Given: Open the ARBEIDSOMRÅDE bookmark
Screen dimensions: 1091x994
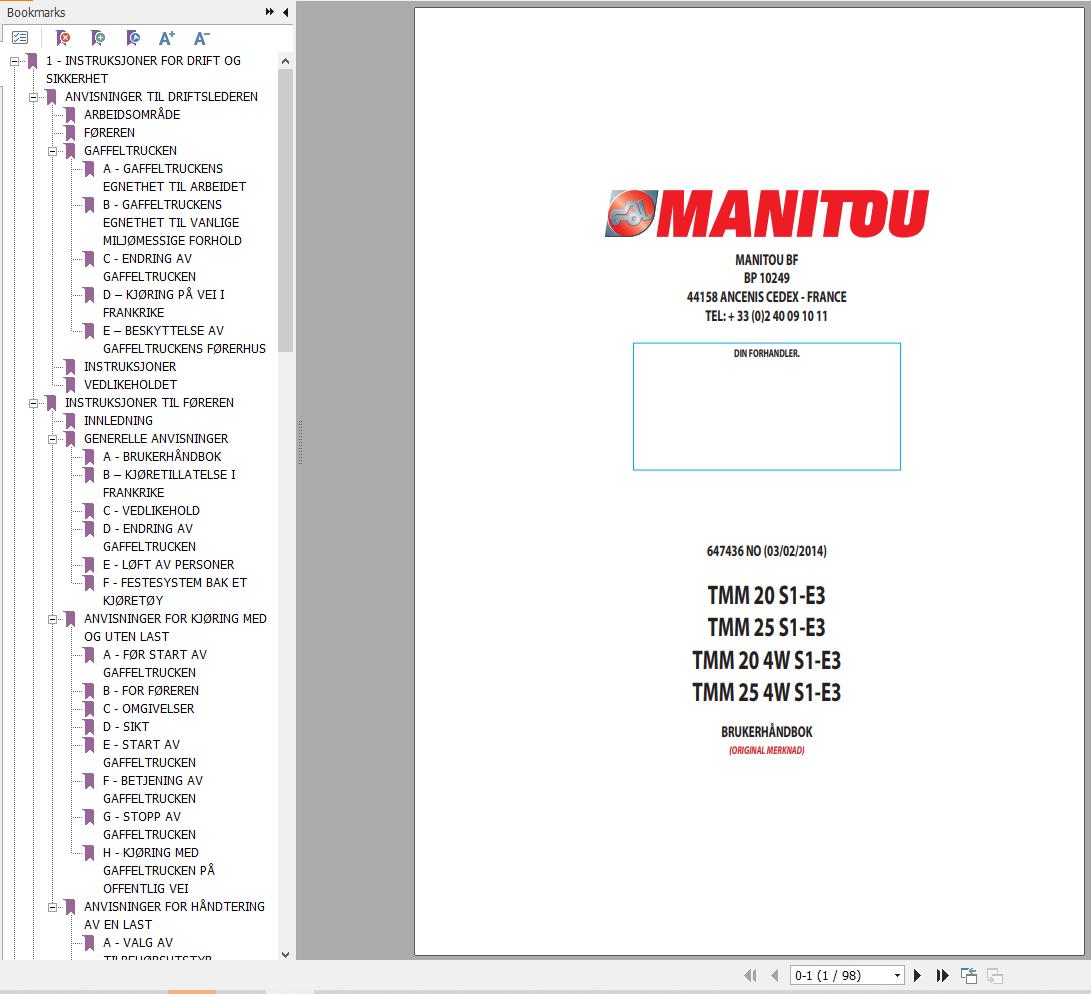Looking at the screenshot, I should point(132,115).
